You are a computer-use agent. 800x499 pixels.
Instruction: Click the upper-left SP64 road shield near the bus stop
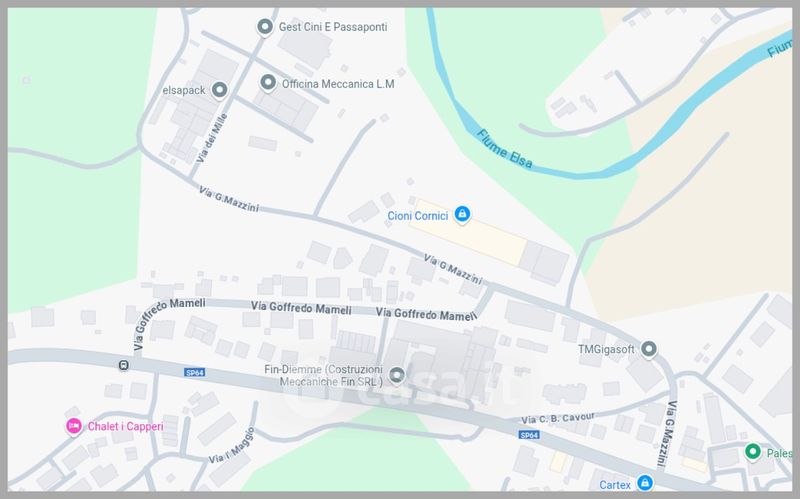[194, 372]
